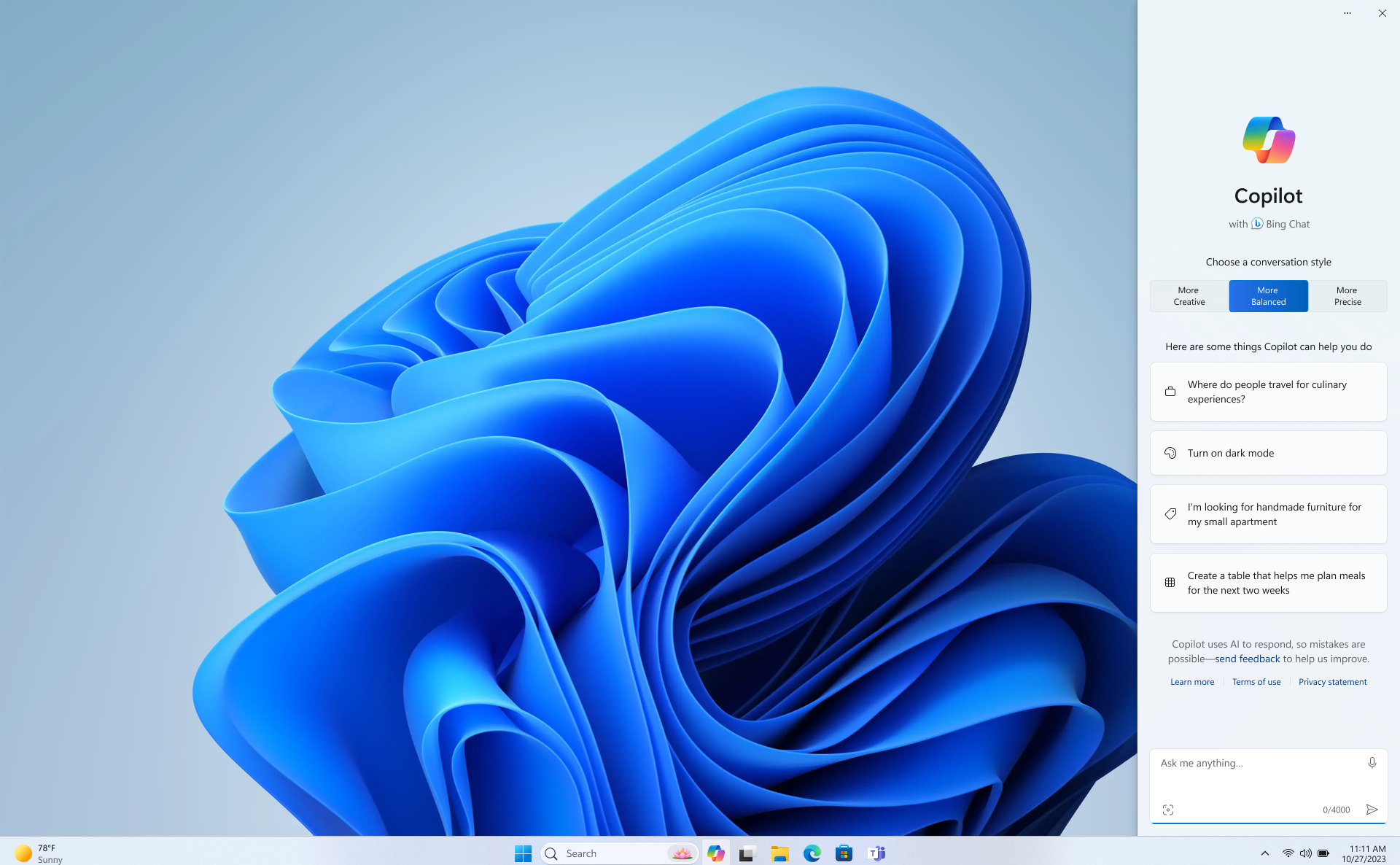Select More Precise conversation style

coord(1348,296)
